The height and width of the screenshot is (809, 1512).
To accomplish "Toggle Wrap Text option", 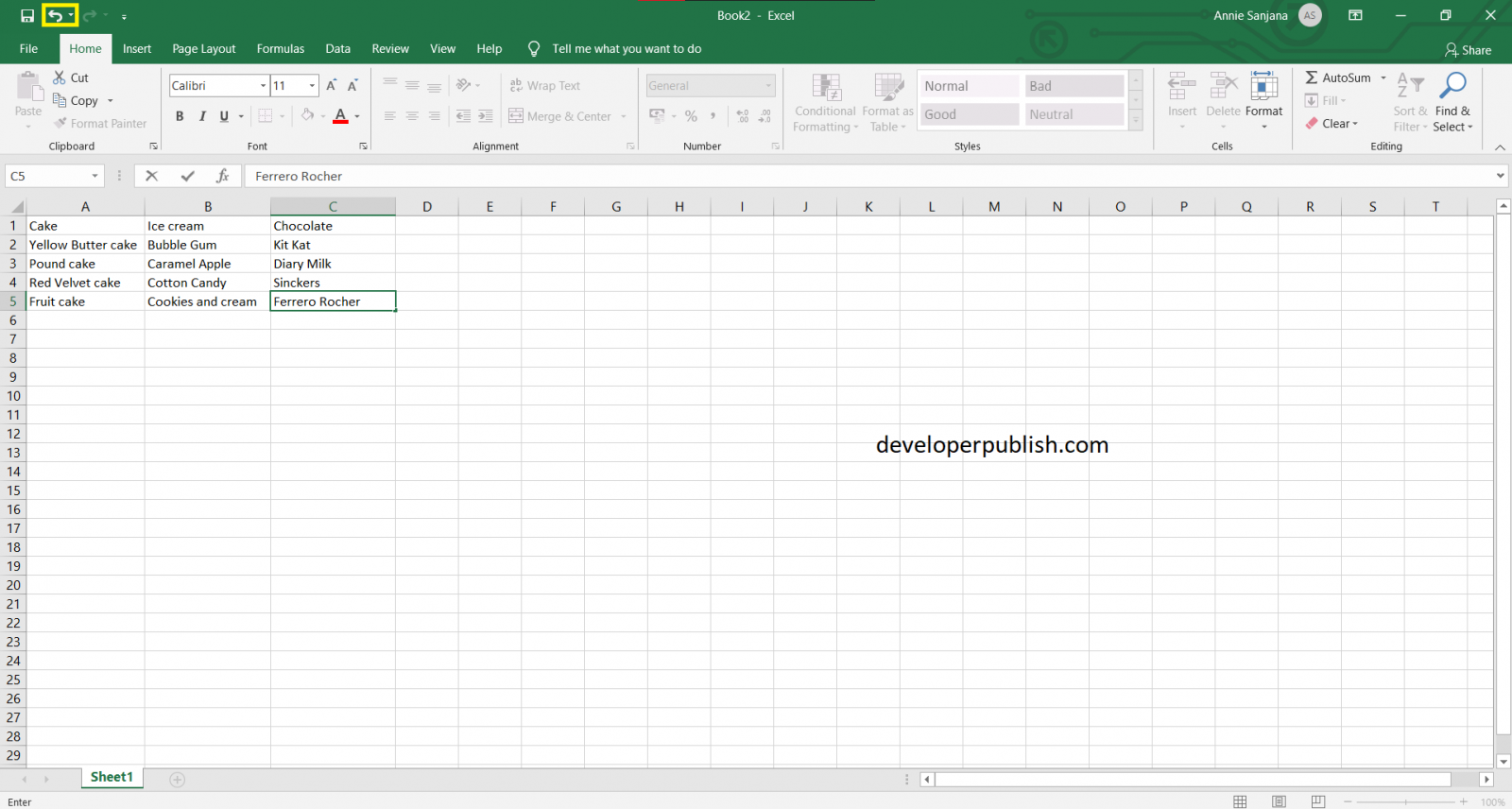I will pos(545,86).
